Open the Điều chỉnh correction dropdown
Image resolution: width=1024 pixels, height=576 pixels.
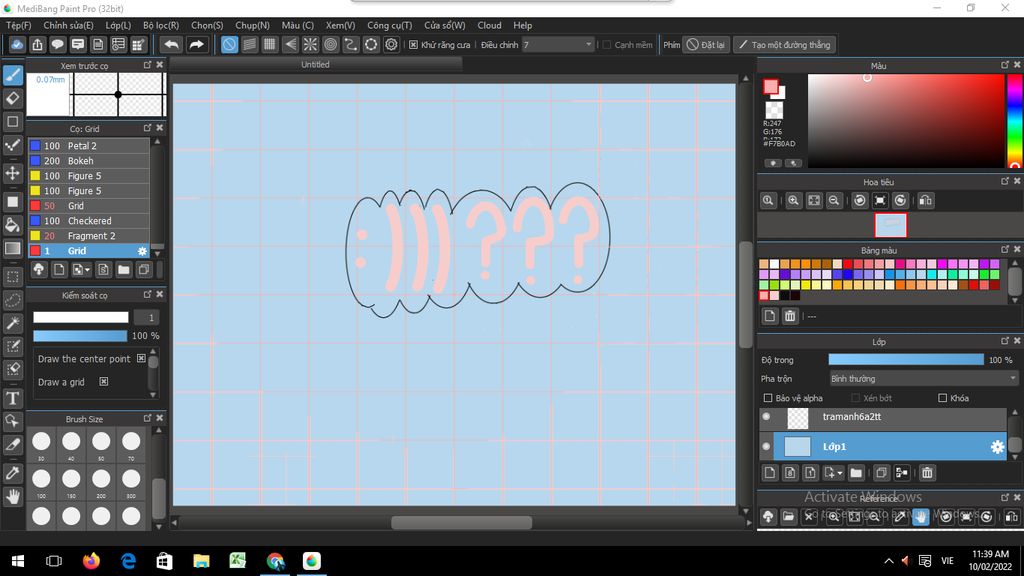point(558,44)
